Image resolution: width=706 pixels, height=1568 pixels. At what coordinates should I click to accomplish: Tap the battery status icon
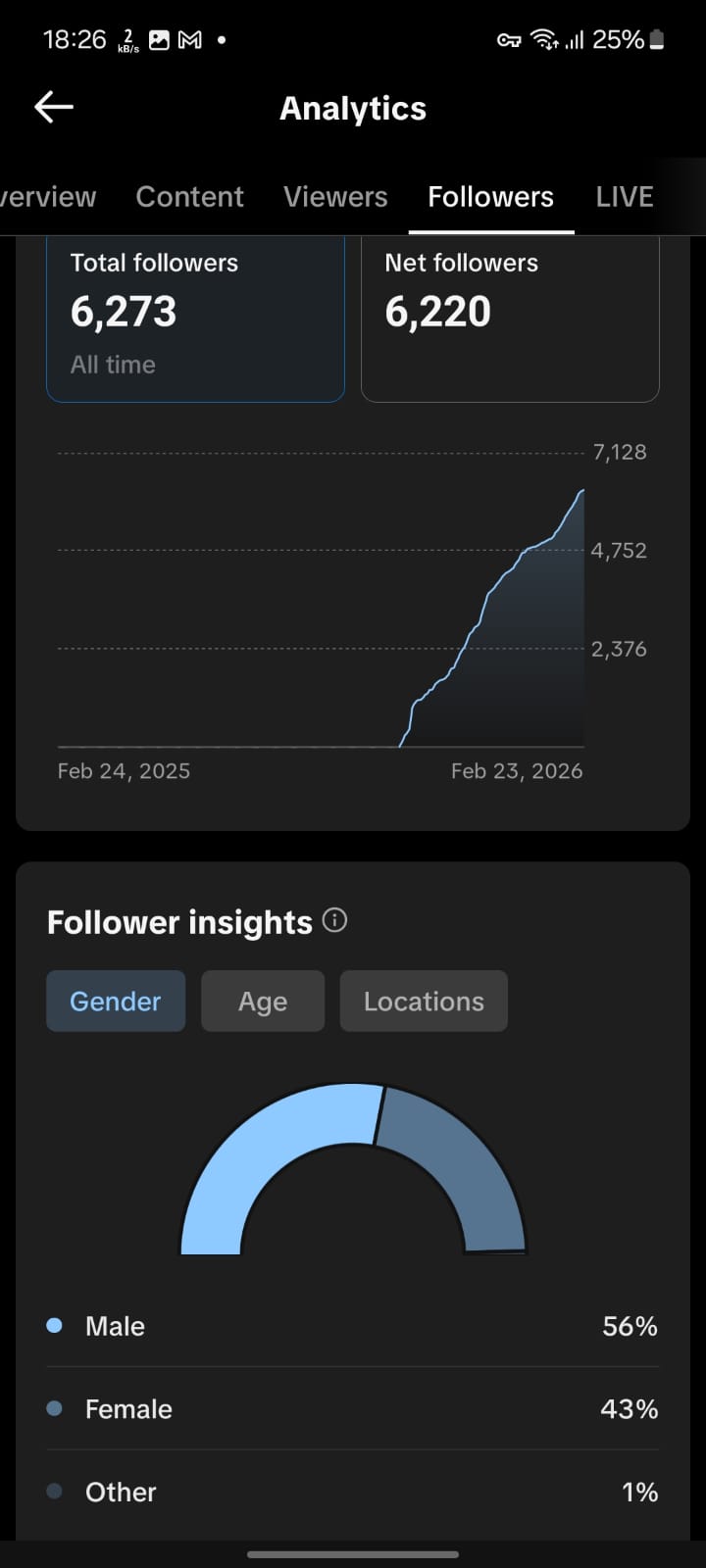point(657,40)
